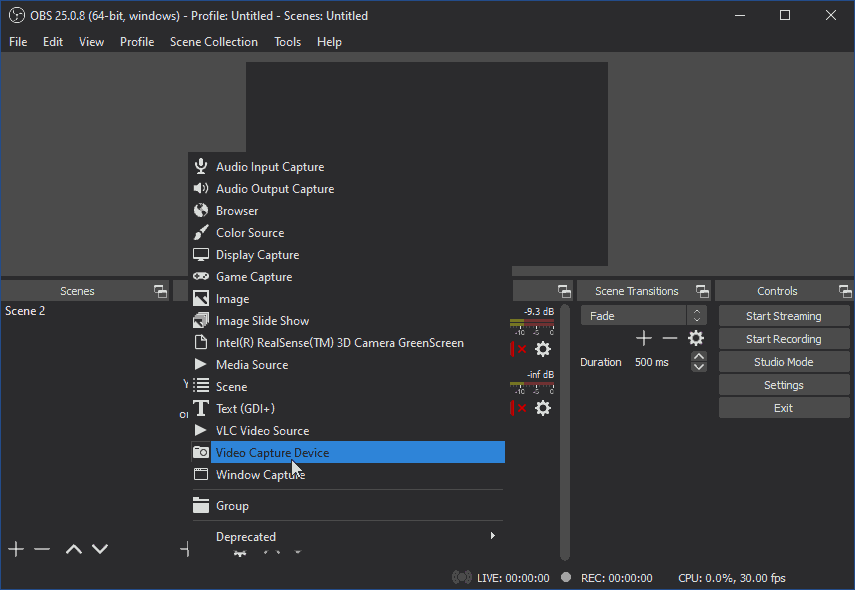This screenshot has height=590, width=855.
Task: Open the Profile menu
Action: (137, 42)
